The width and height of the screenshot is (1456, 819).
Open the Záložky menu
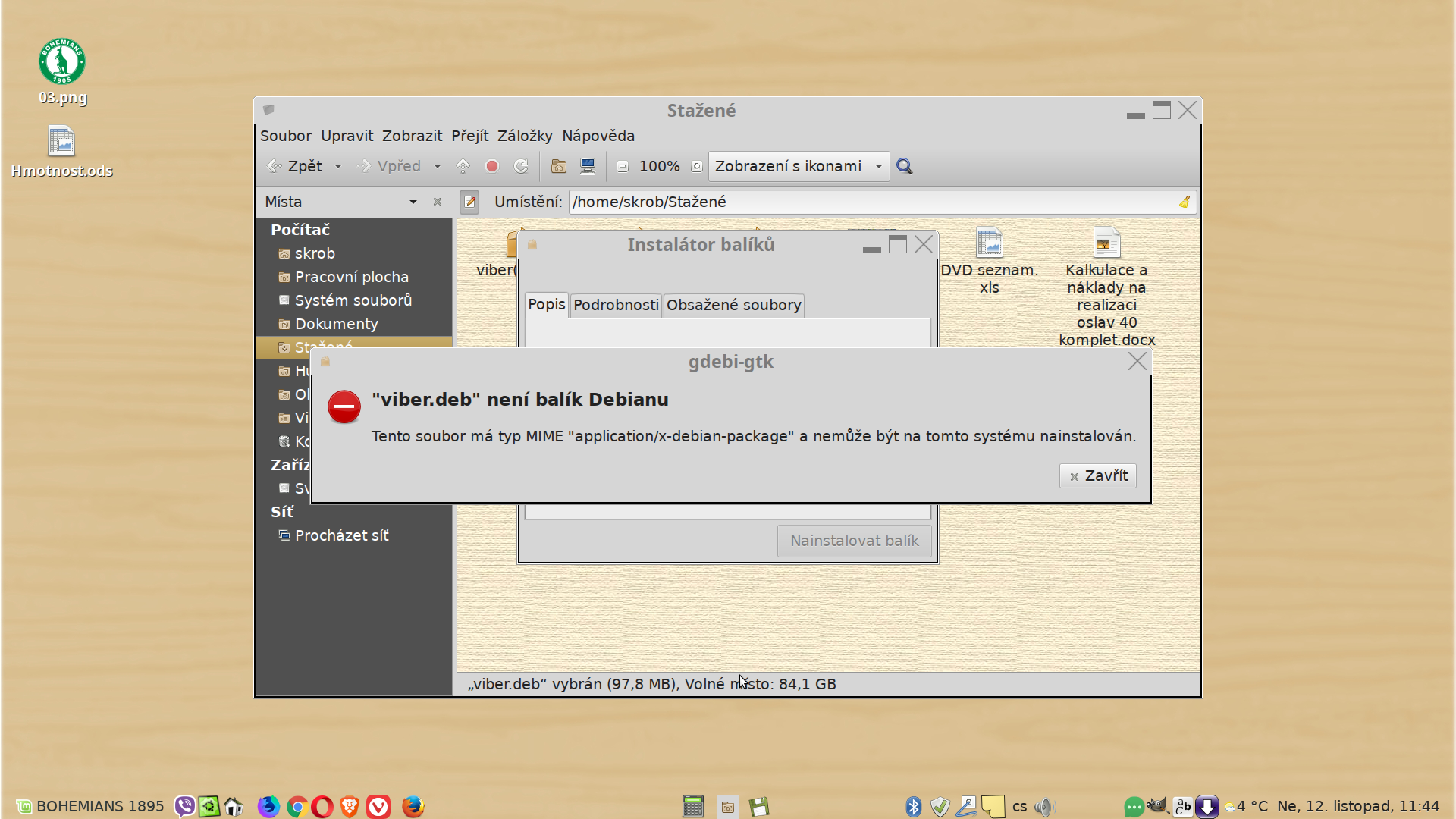click(x=525, y=136)
